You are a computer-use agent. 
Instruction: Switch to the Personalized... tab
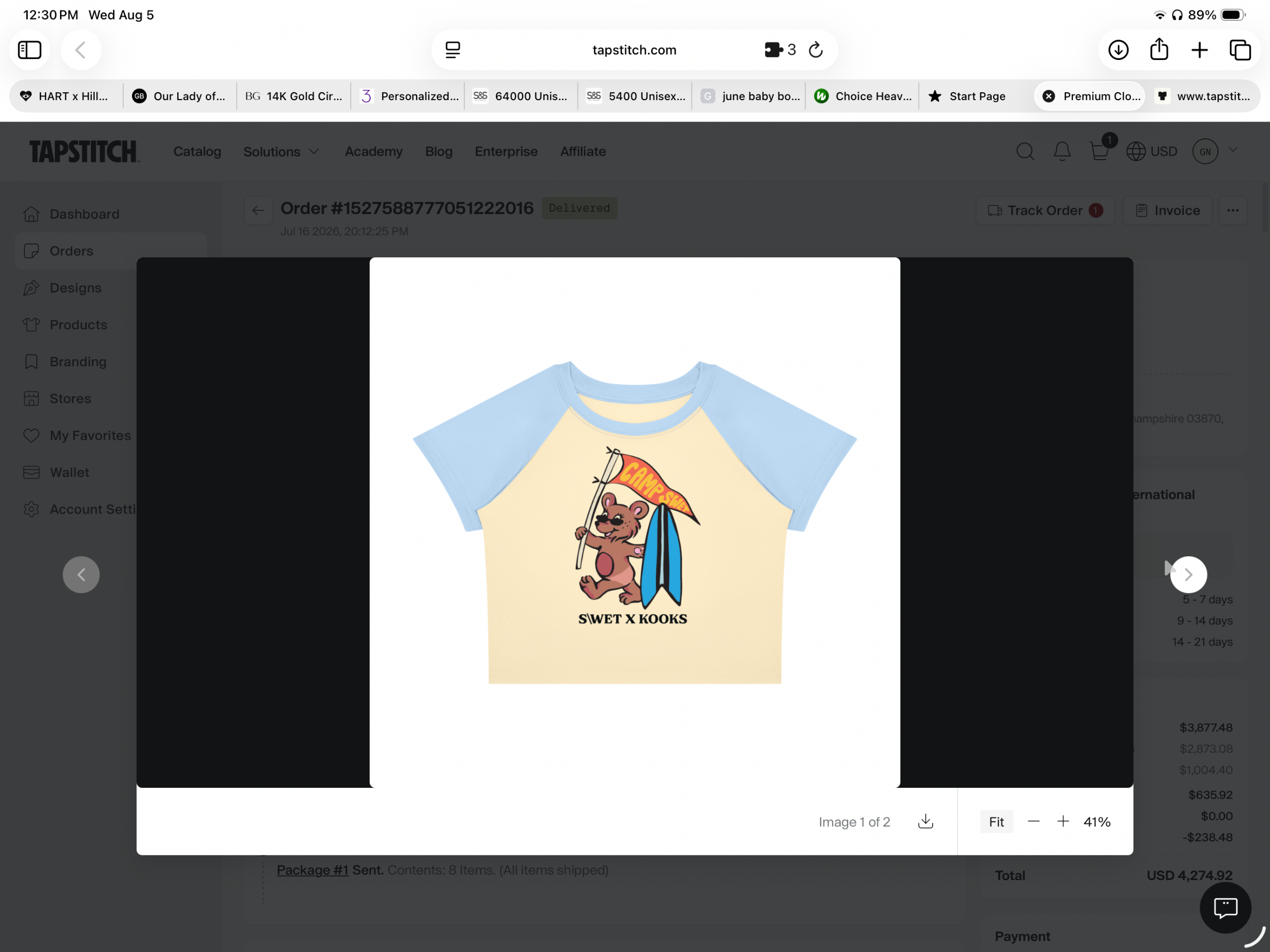coord(408,96)
